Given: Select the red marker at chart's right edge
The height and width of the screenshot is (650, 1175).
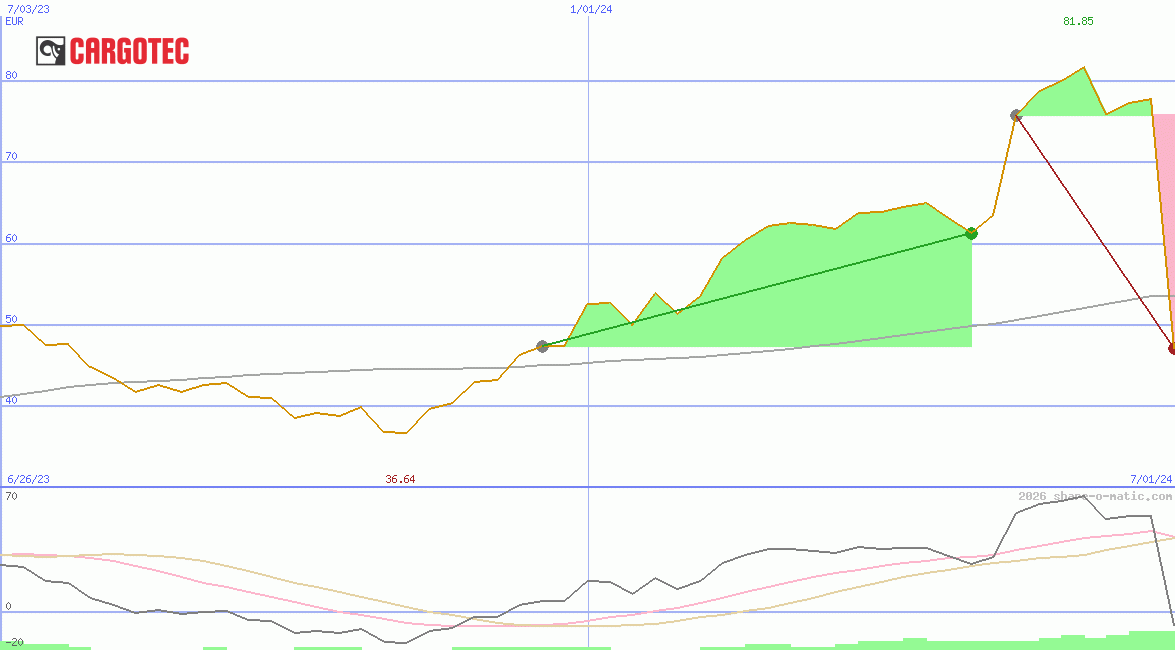Looking at the screenshot, I should [1171, 349].
